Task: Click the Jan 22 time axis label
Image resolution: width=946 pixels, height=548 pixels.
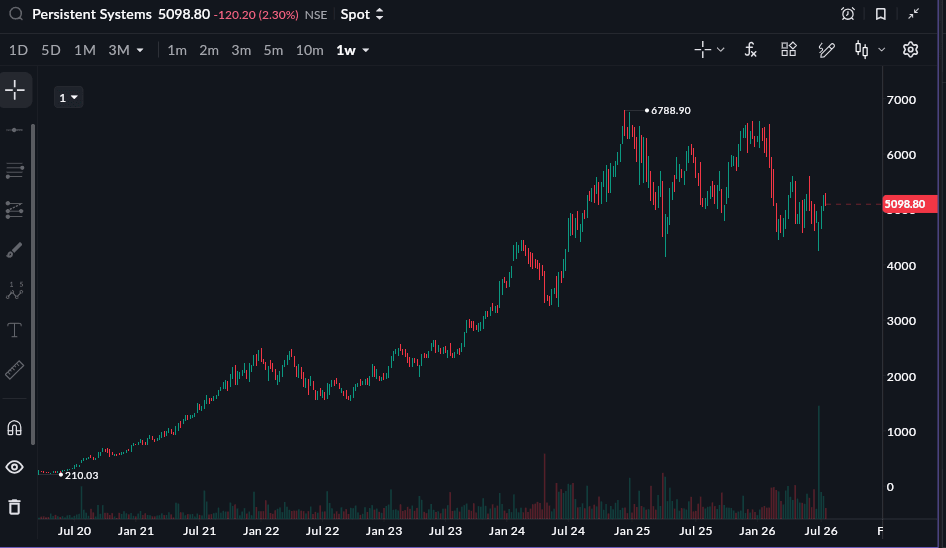Action: [x=261, y=531]
